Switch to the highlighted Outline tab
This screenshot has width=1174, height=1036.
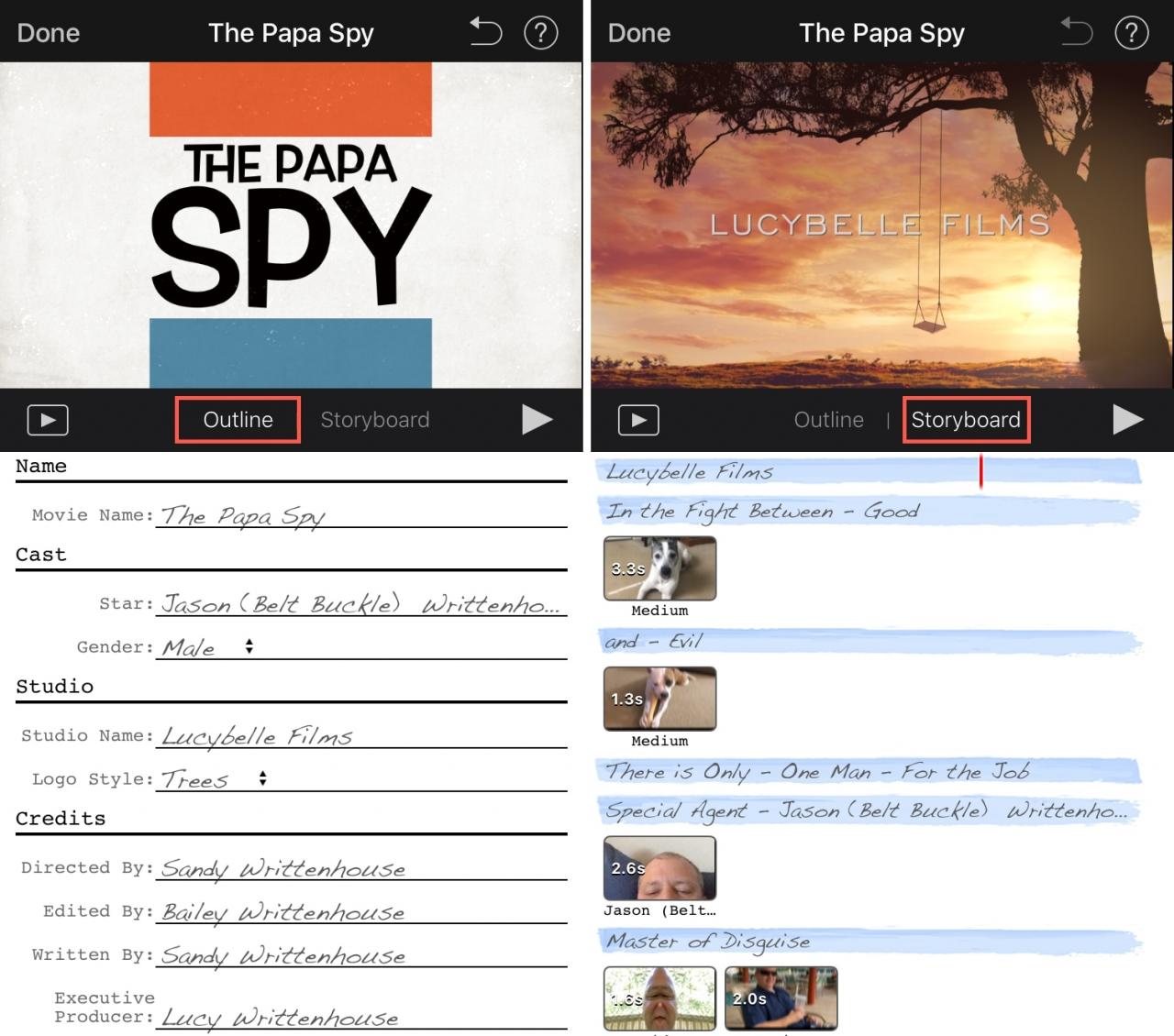(238, 420)
